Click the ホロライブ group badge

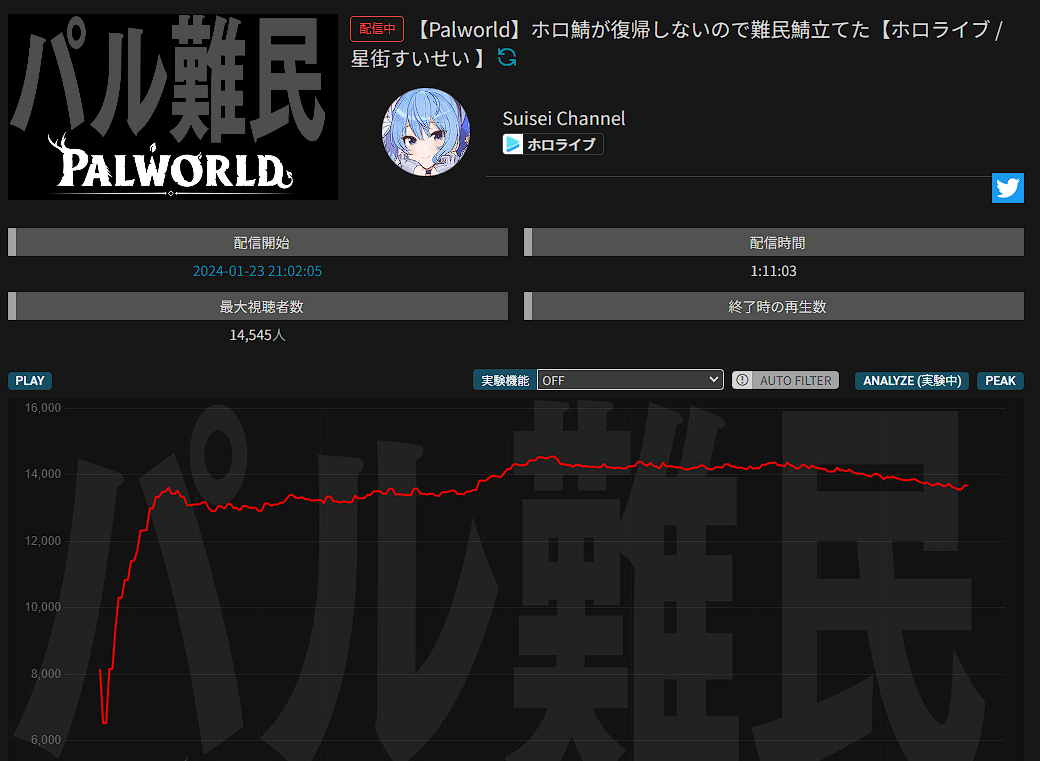pyautogui.click(x=553, y=144)
